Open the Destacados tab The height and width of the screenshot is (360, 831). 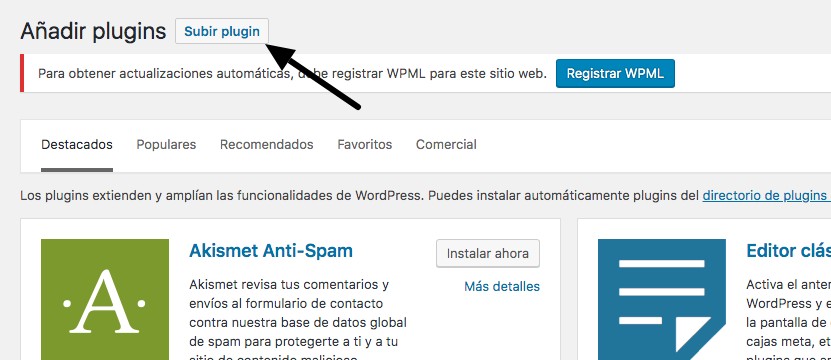77,144
